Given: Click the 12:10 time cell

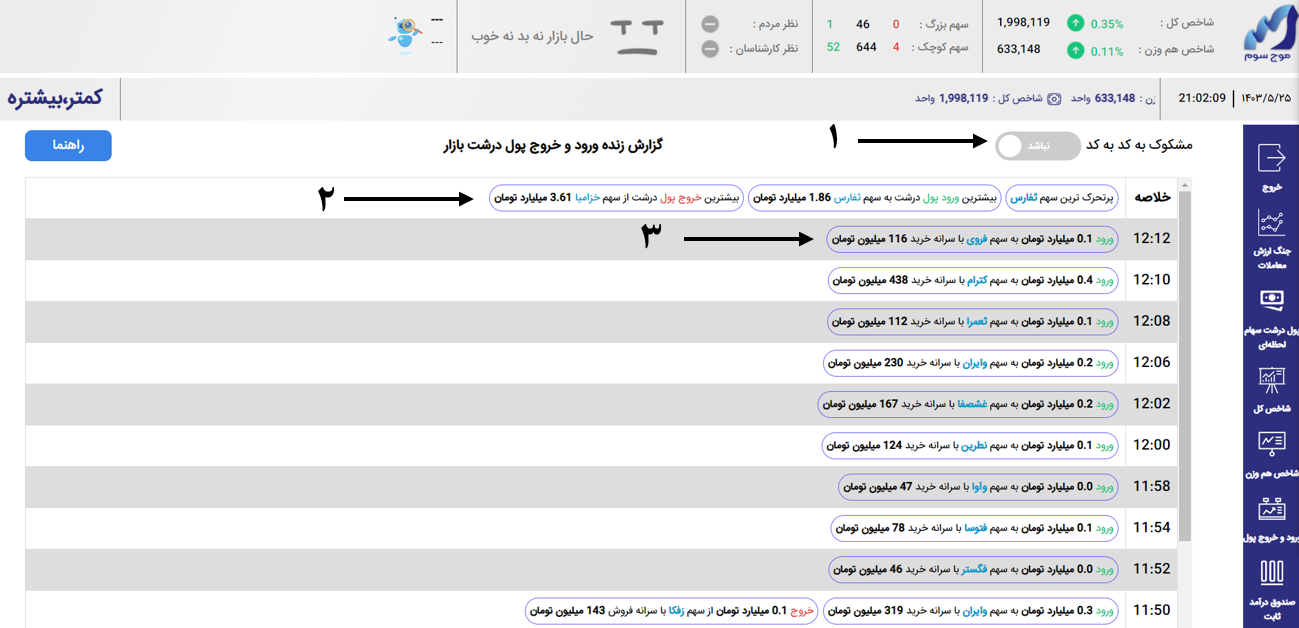Looking at the screenshot, I should 1150,280.
